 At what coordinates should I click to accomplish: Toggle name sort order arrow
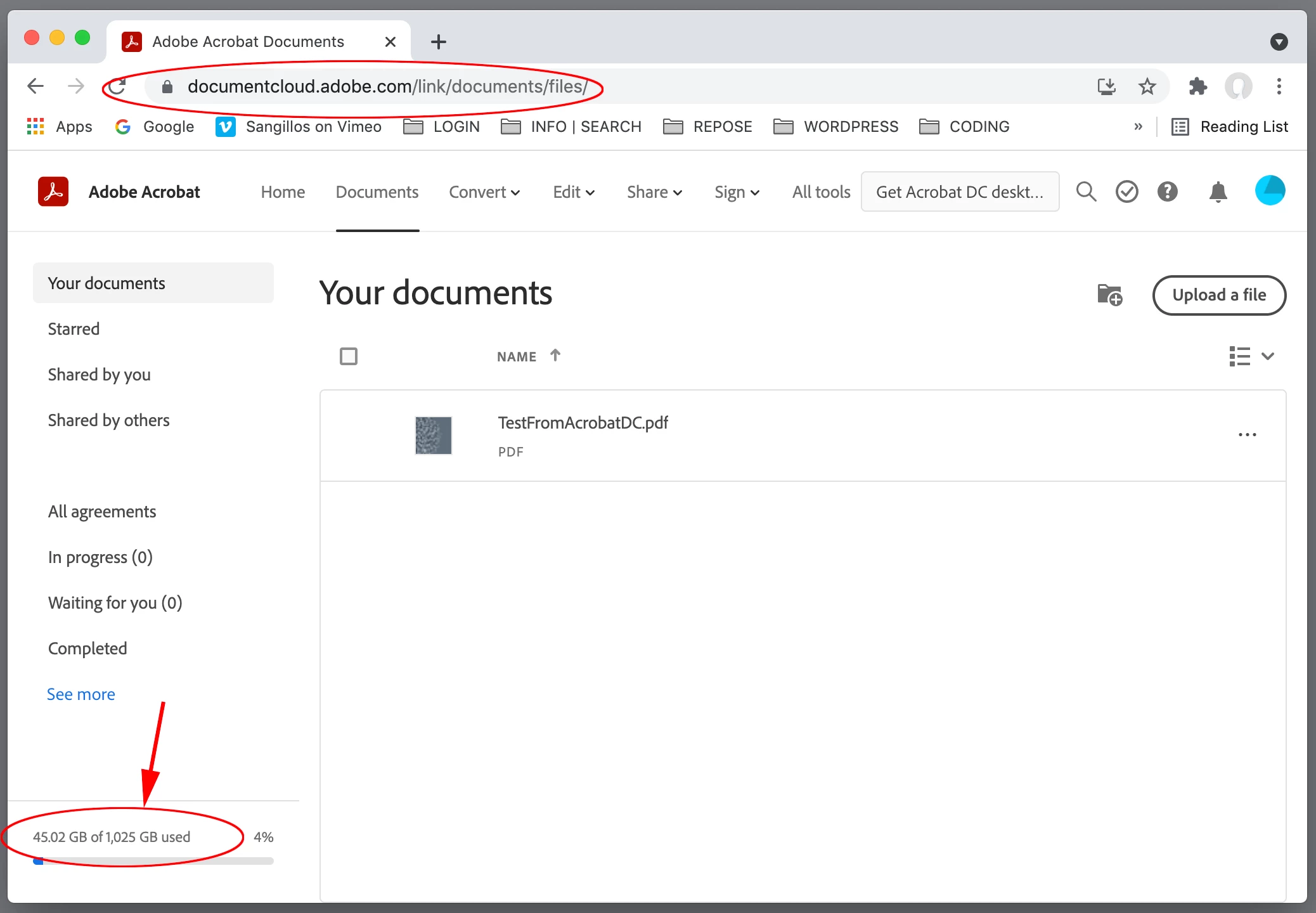555,356
